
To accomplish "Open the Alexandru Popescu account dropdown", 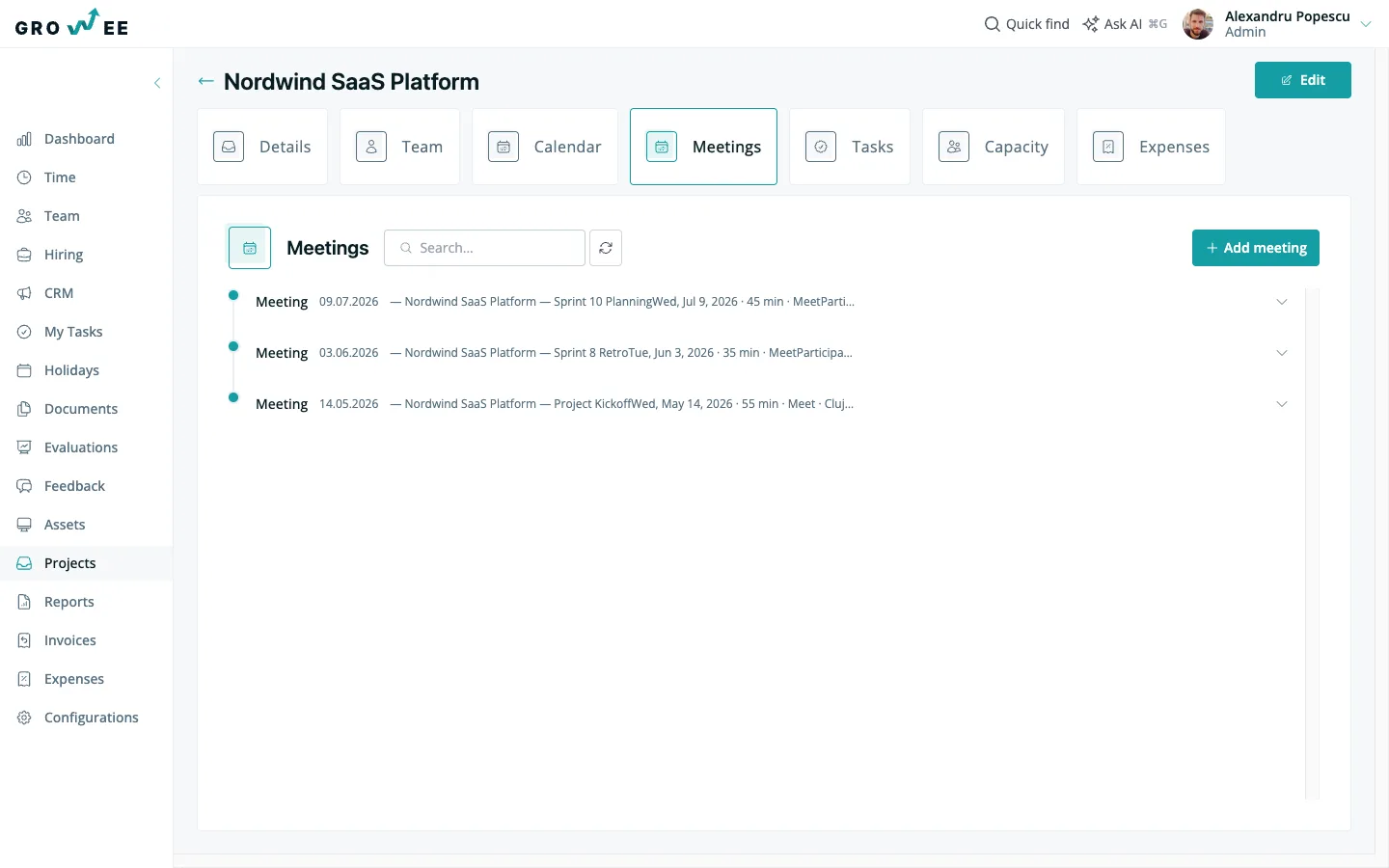I will (1366, 24).
